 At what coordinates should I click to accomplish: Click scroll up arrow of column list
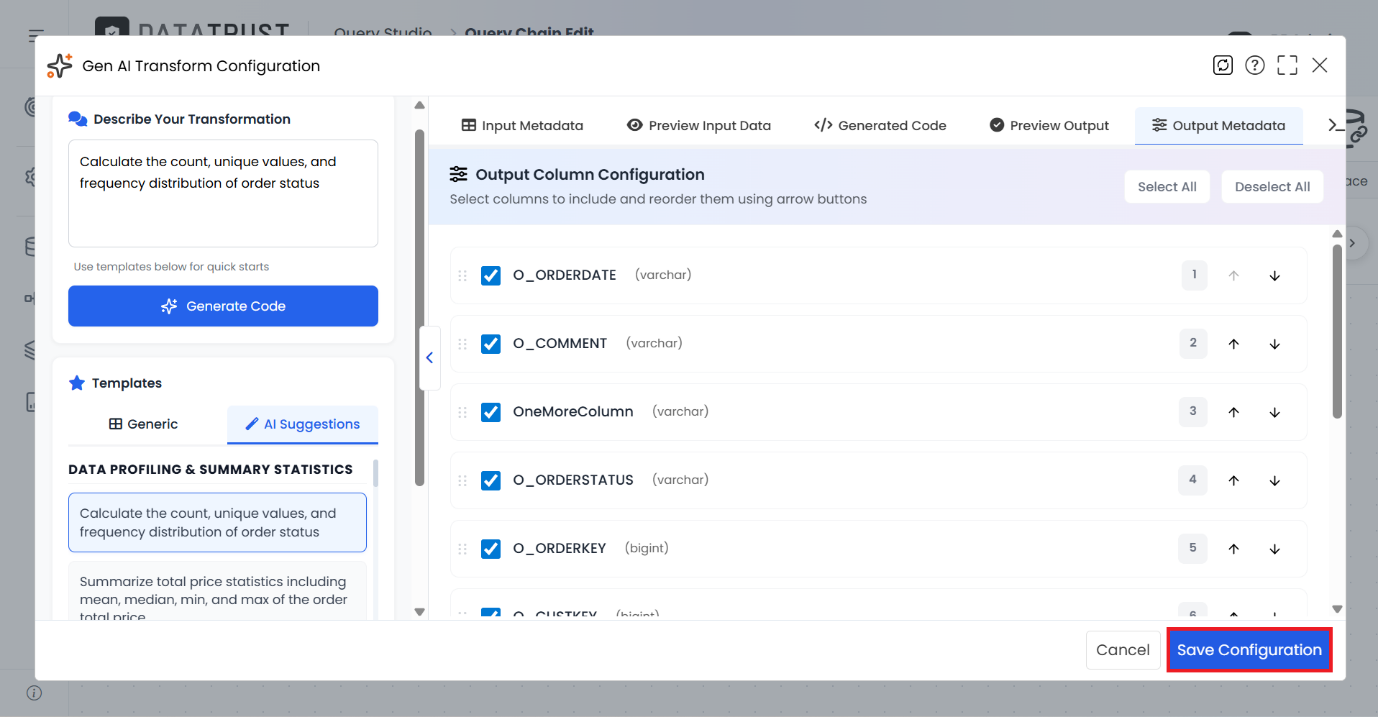tap(1337, 235)
